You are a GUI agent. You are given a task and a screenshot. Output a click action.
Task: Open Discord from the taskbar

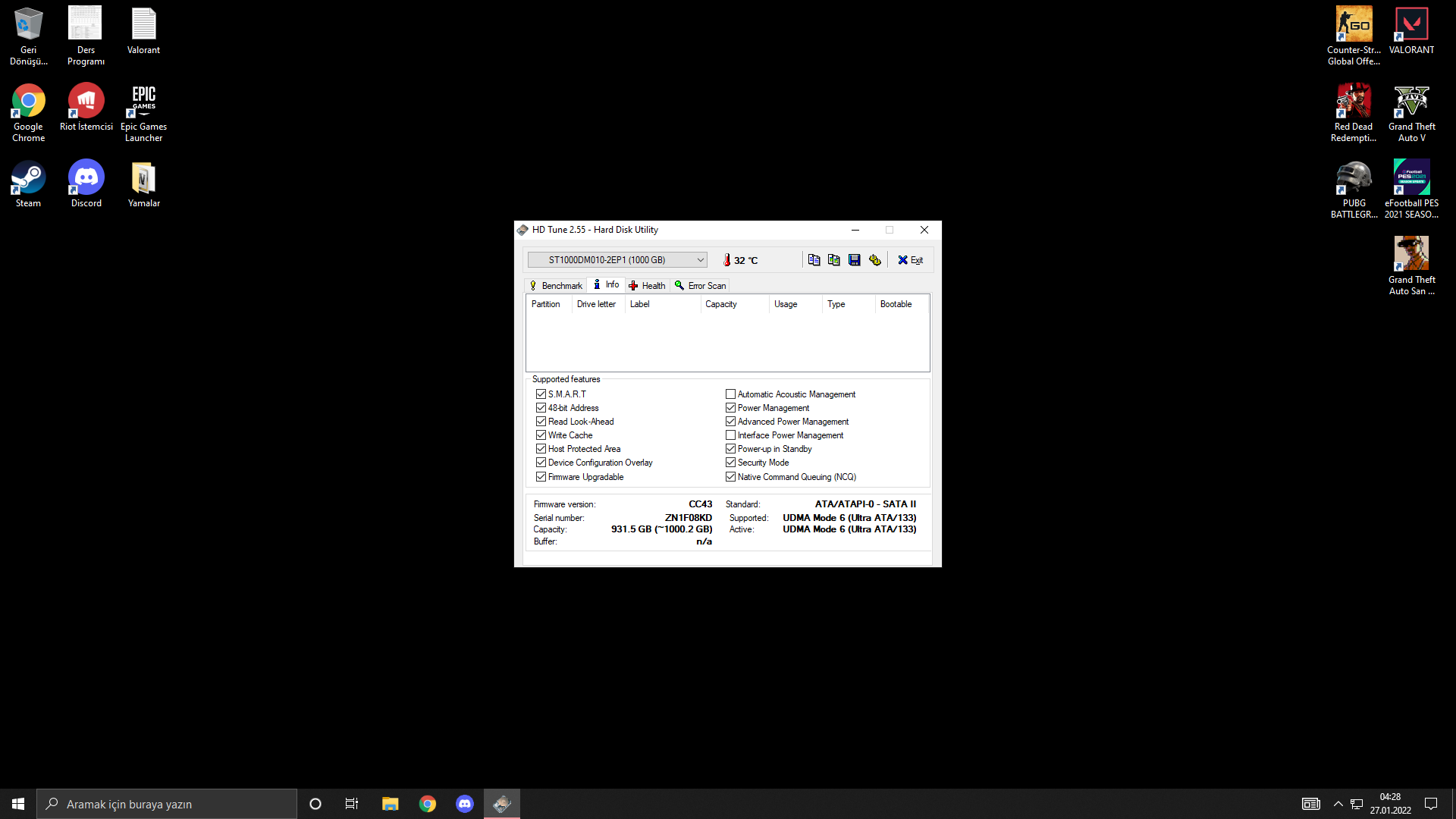[x=465, y=803]
